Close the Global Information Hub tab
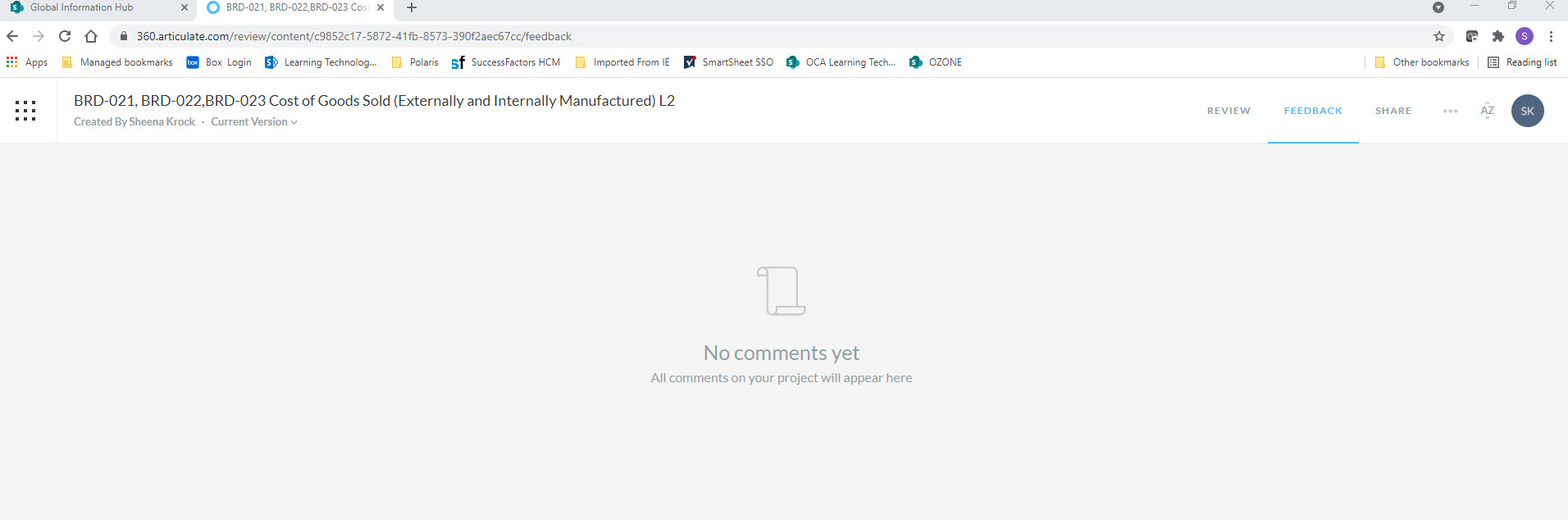This screenshot has height=520, width=1568. (184, 7)
